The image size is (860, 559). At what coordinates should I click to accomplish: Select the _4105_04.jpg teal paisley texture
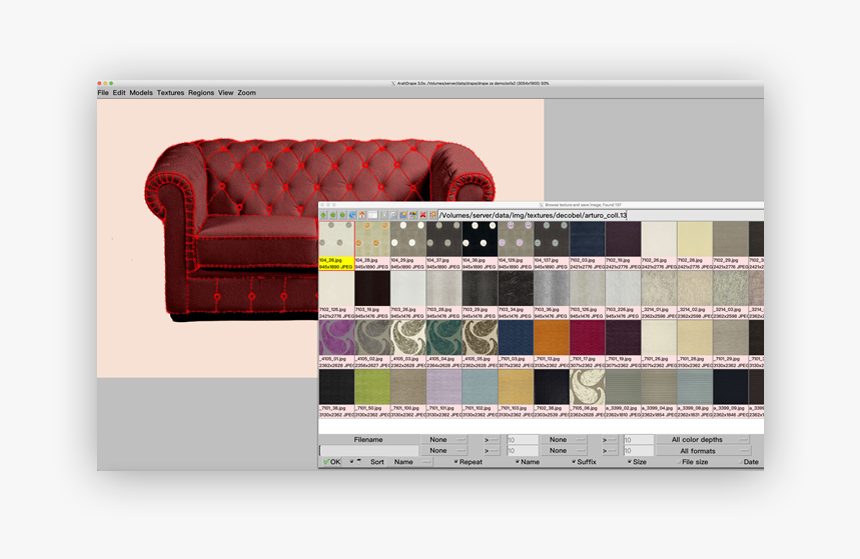[x=444, y=337]
